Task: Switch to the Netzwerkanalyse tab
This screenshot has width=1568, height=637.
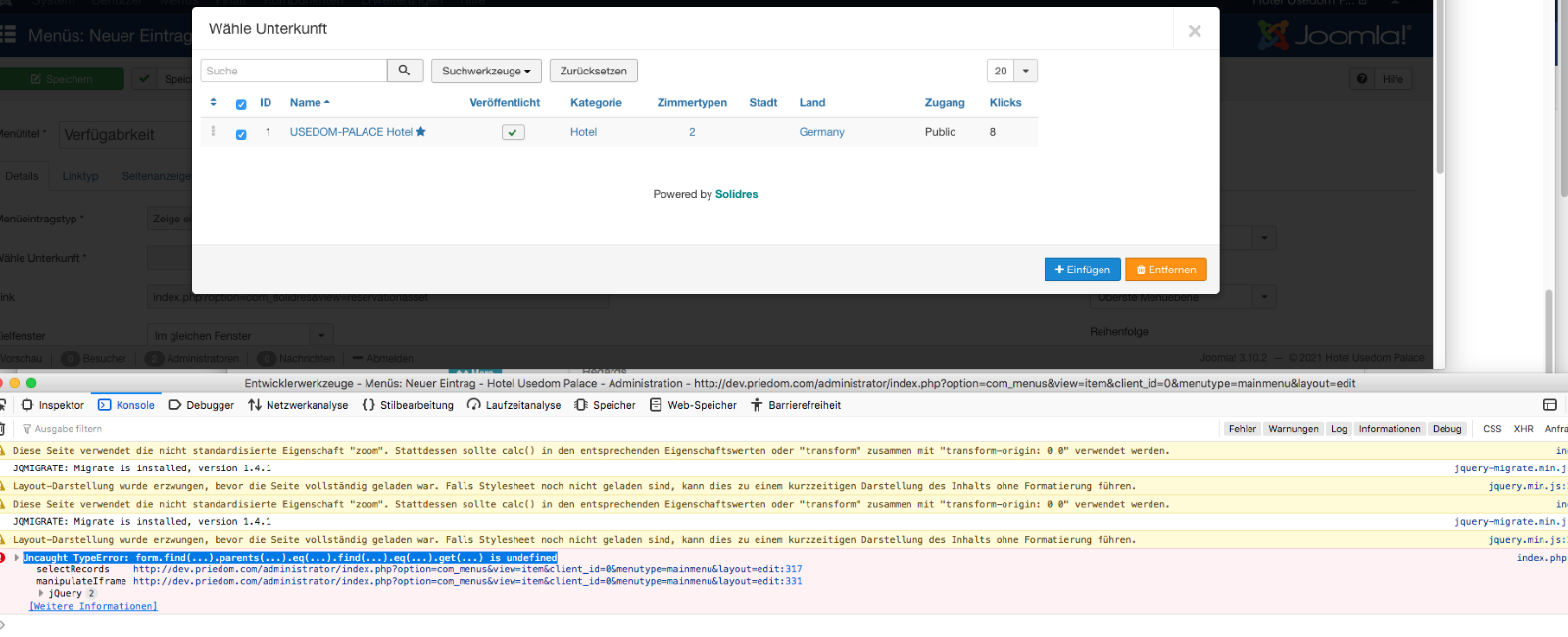Action: [x=298, y=405]
